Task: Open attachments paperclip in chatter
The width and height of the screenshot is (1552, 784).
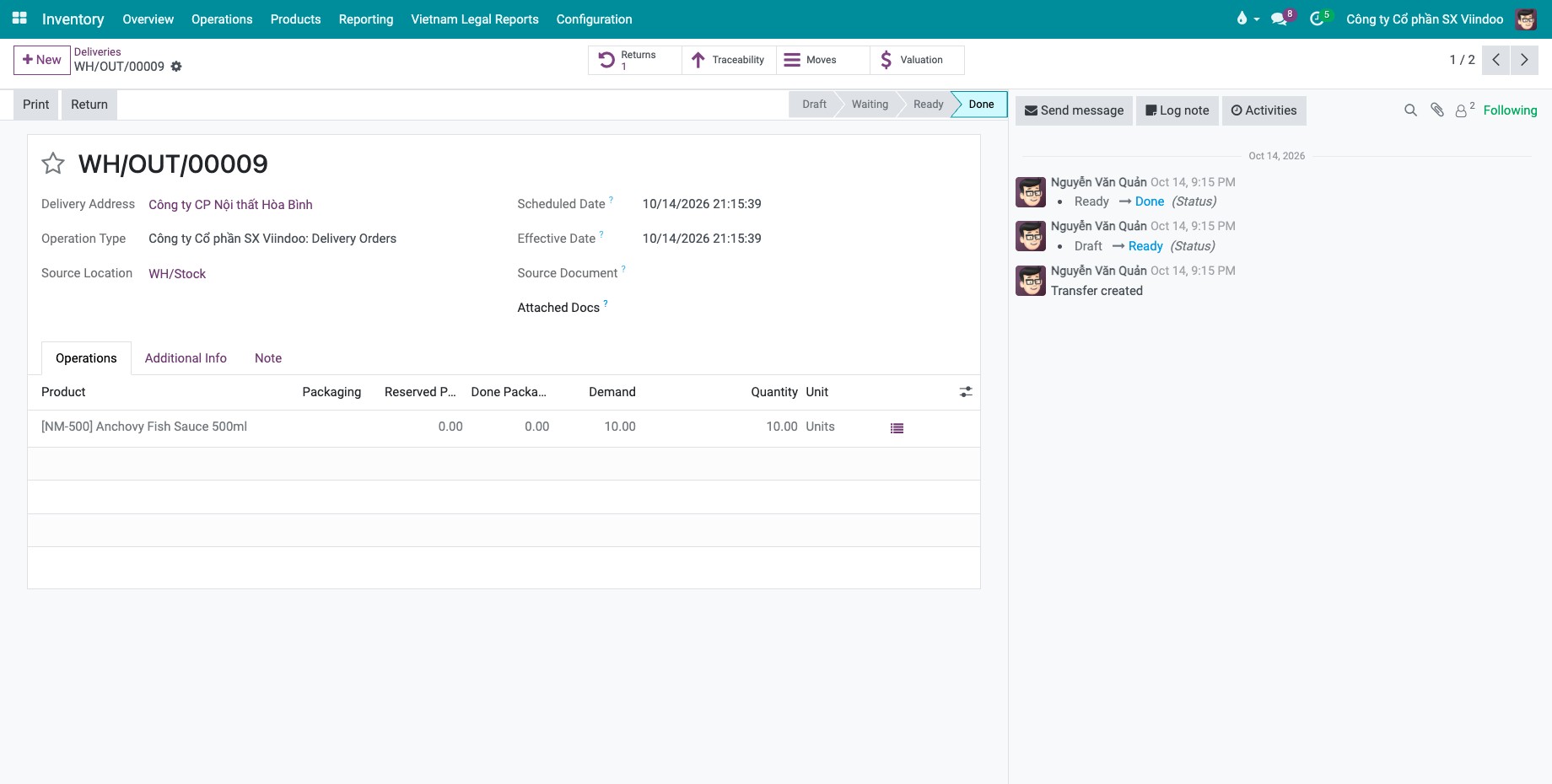Action: point(1437,110)
